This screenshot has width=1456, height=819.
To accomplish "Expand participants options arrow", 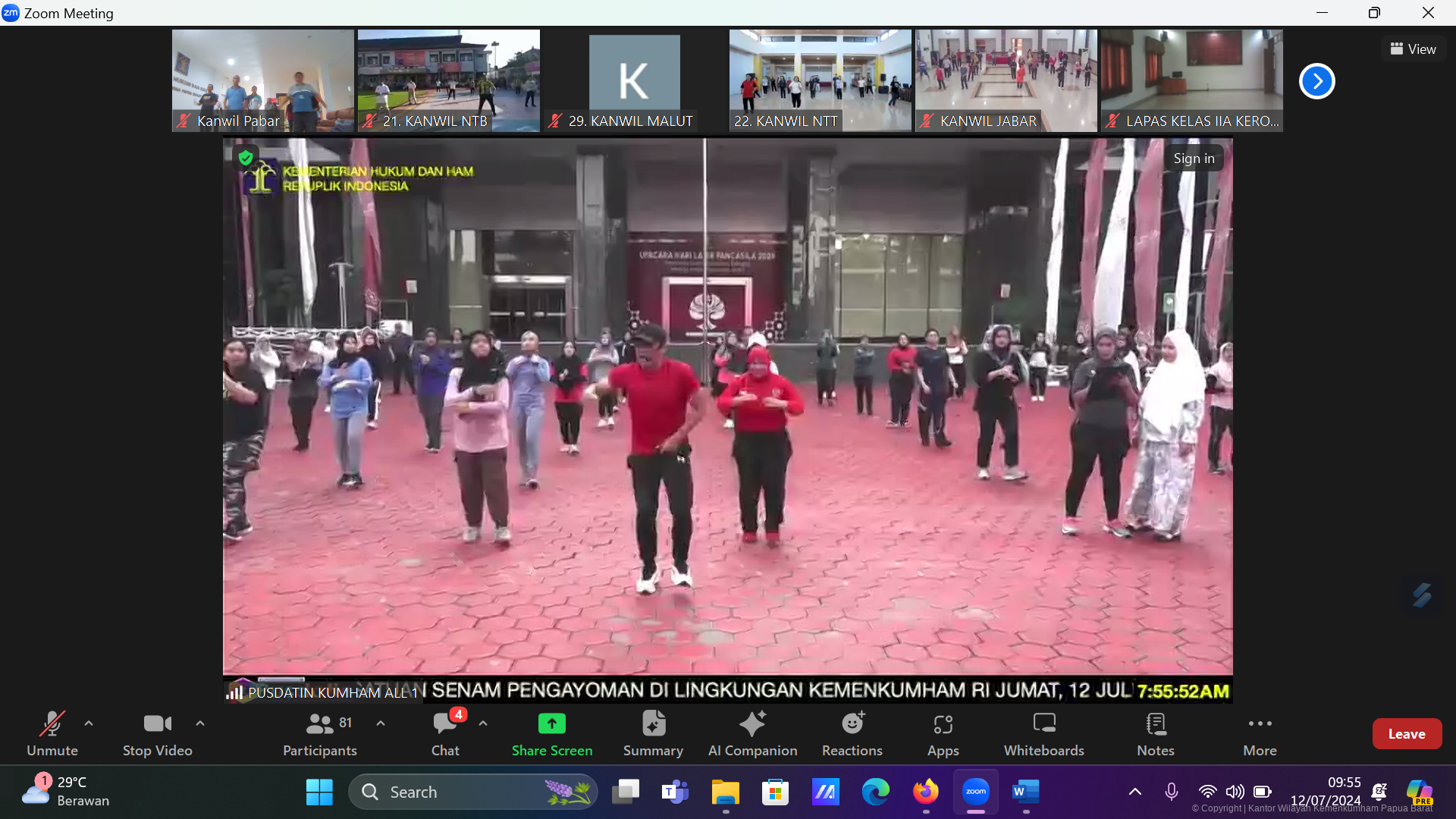I will (x=381, y=723).
